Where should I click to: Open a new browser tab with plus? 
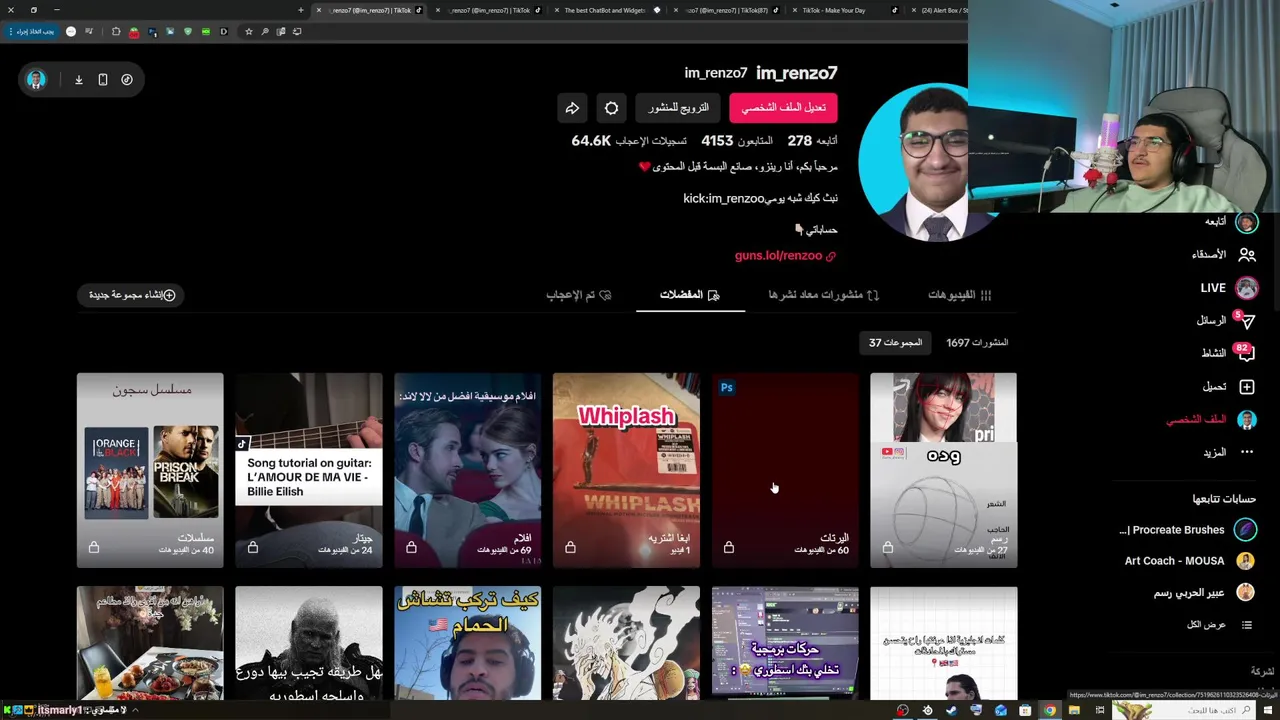point(301,10)
